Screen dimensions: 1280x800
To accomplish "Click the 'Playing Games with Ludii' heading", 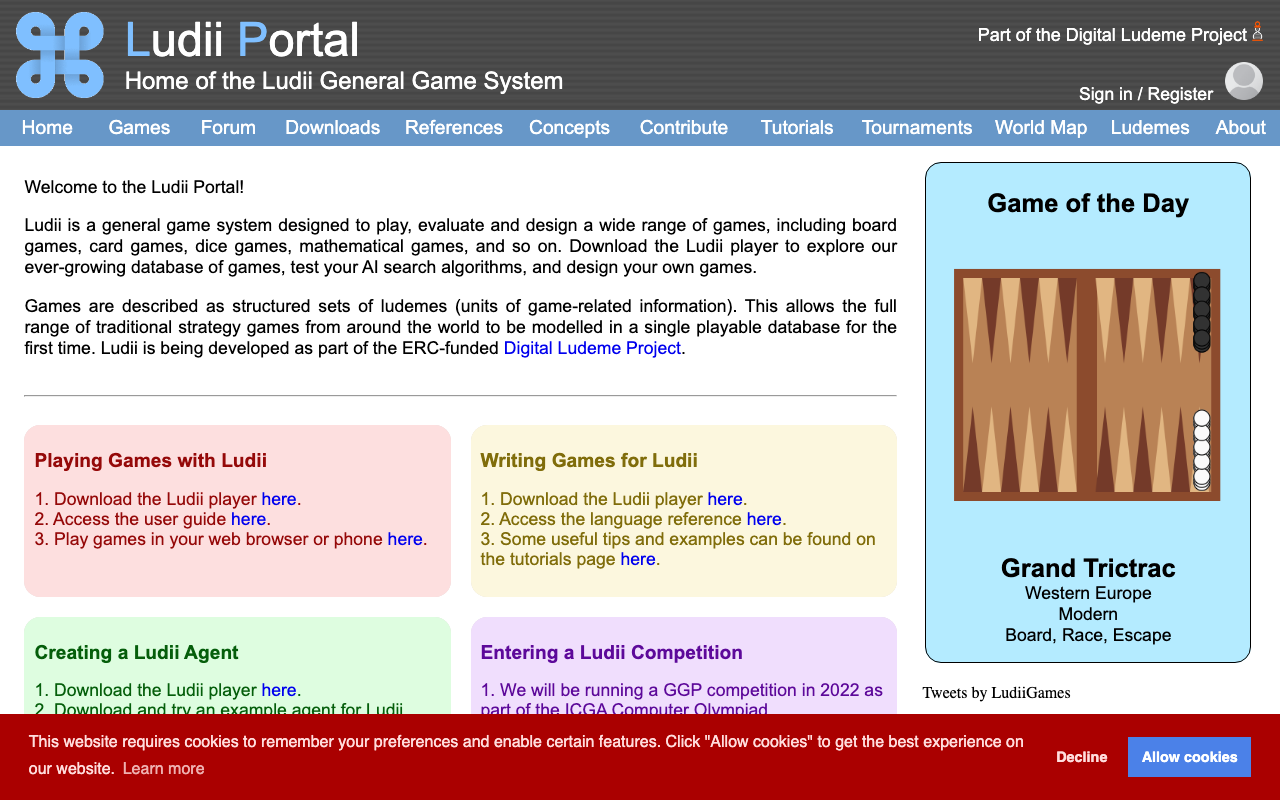I will coord(151,461).
